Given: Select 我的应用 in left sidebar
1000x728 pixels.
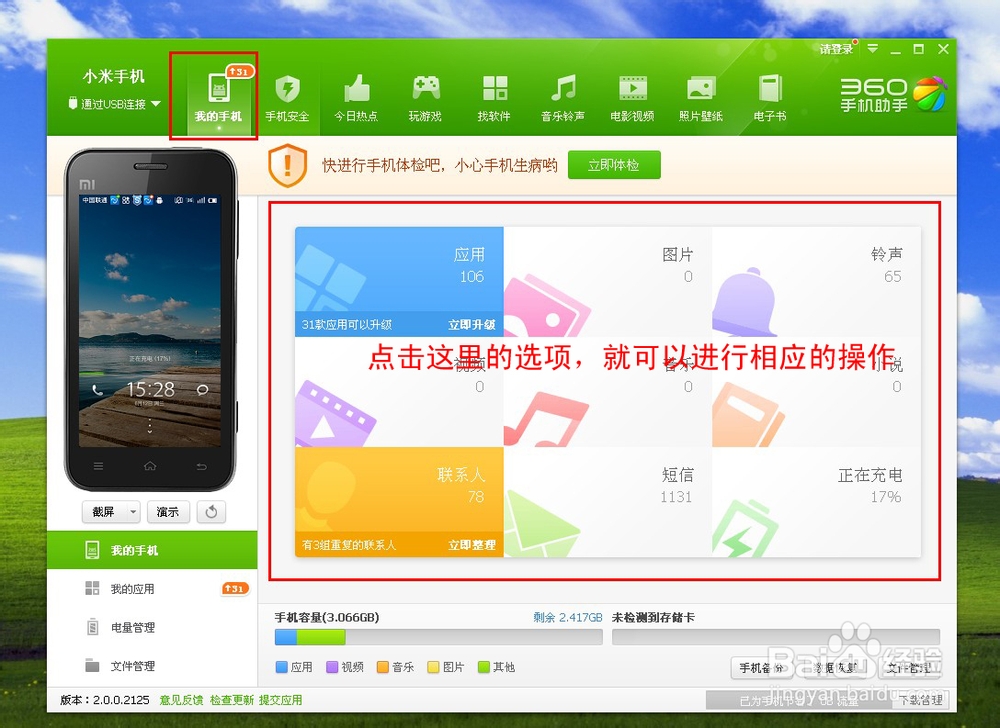Looking at the screenshot, I should (152, 588).
